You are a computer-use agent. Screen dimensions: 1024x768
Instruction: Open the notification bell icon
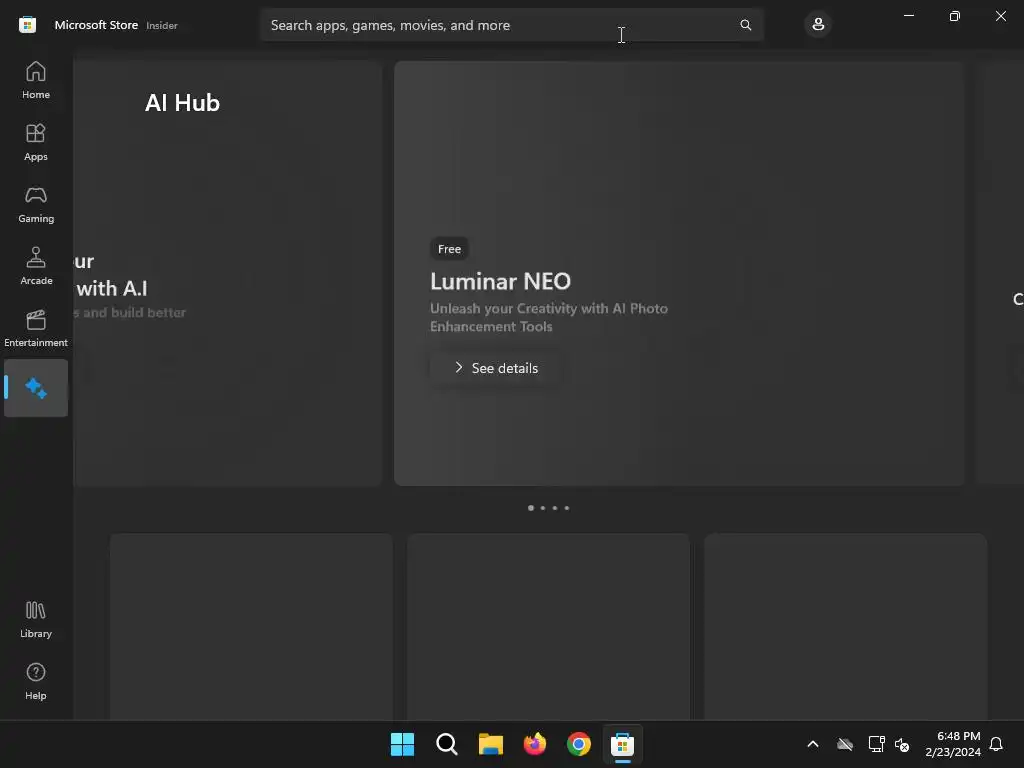click(x=996, y=744)
